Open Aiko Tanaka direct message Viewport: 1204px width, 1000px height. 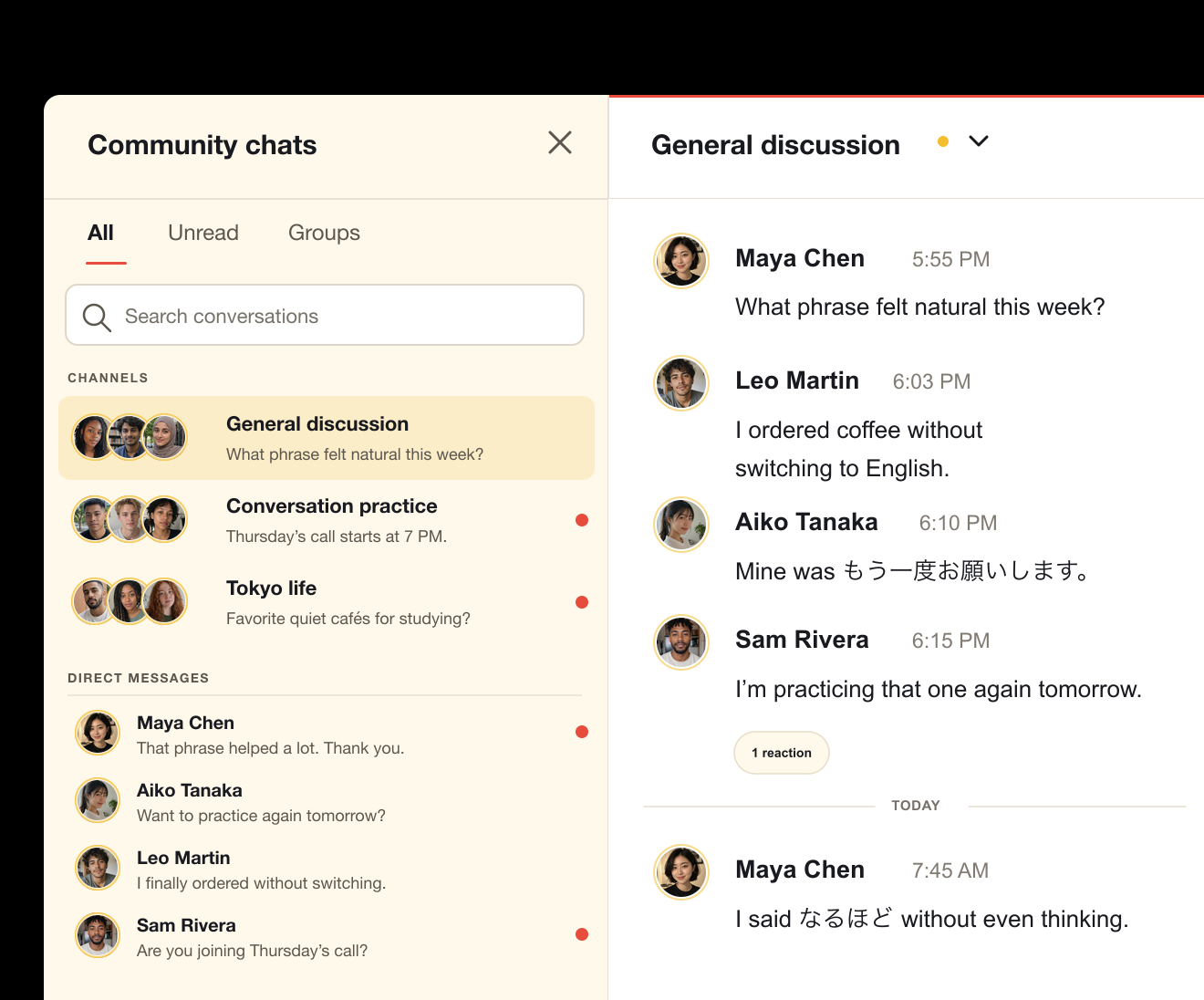click(x=327, y=801)
